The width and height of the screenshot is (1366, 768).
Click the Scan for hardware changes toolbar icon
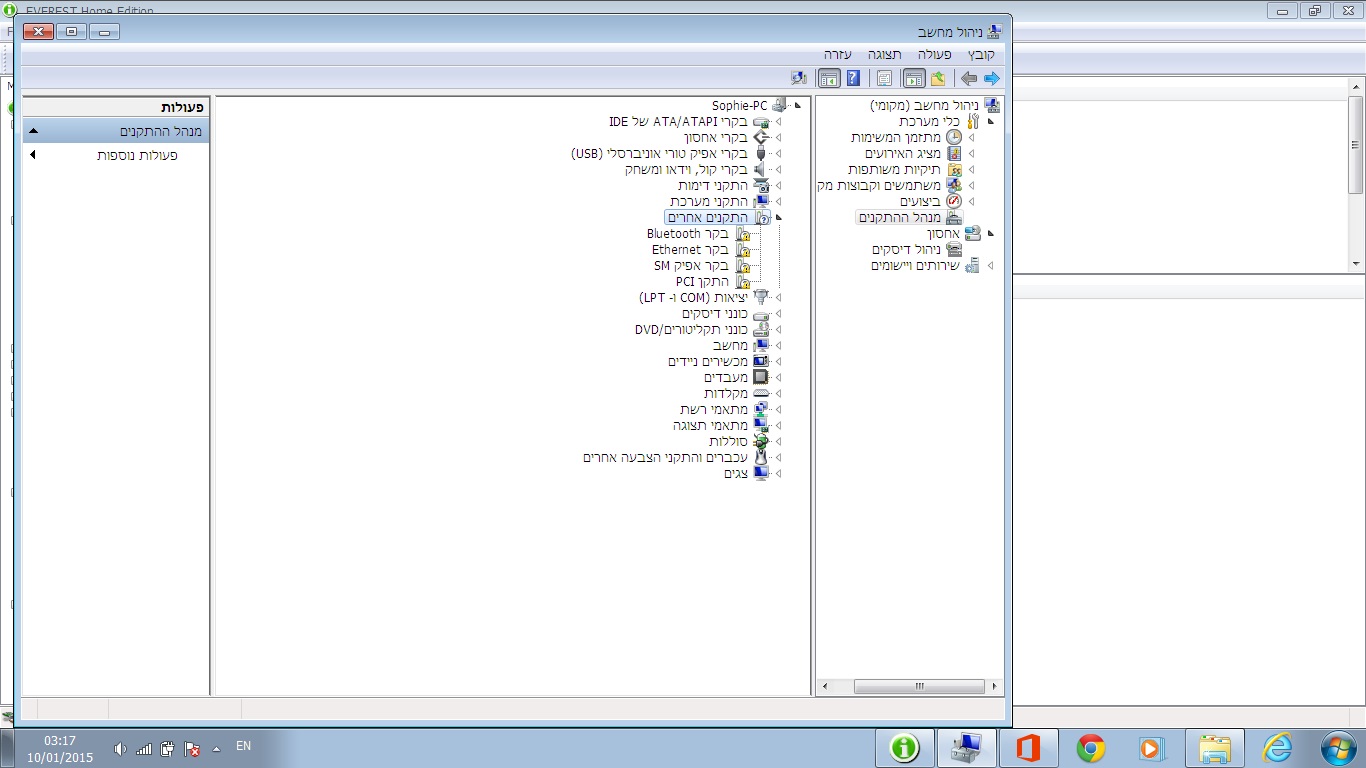[x=798, y=78]
